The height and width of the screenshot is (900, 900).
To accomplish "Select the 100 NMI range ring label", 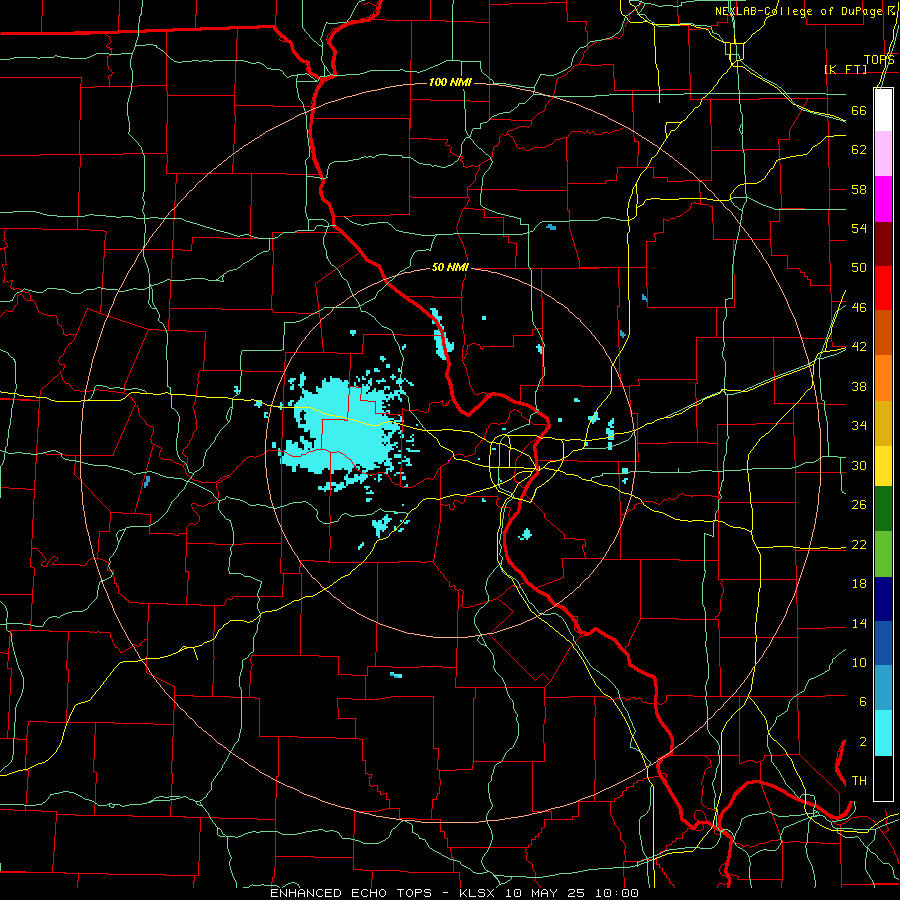I will [450, 82].
